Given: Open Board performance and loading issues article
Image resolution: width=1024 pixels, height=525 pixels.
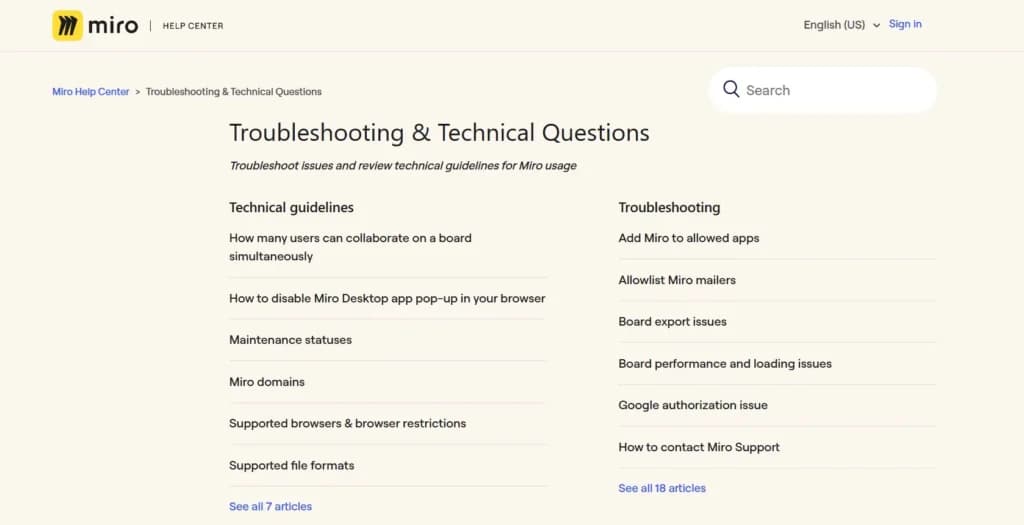Looking at the screenshot, I should [x=725, y=364].
